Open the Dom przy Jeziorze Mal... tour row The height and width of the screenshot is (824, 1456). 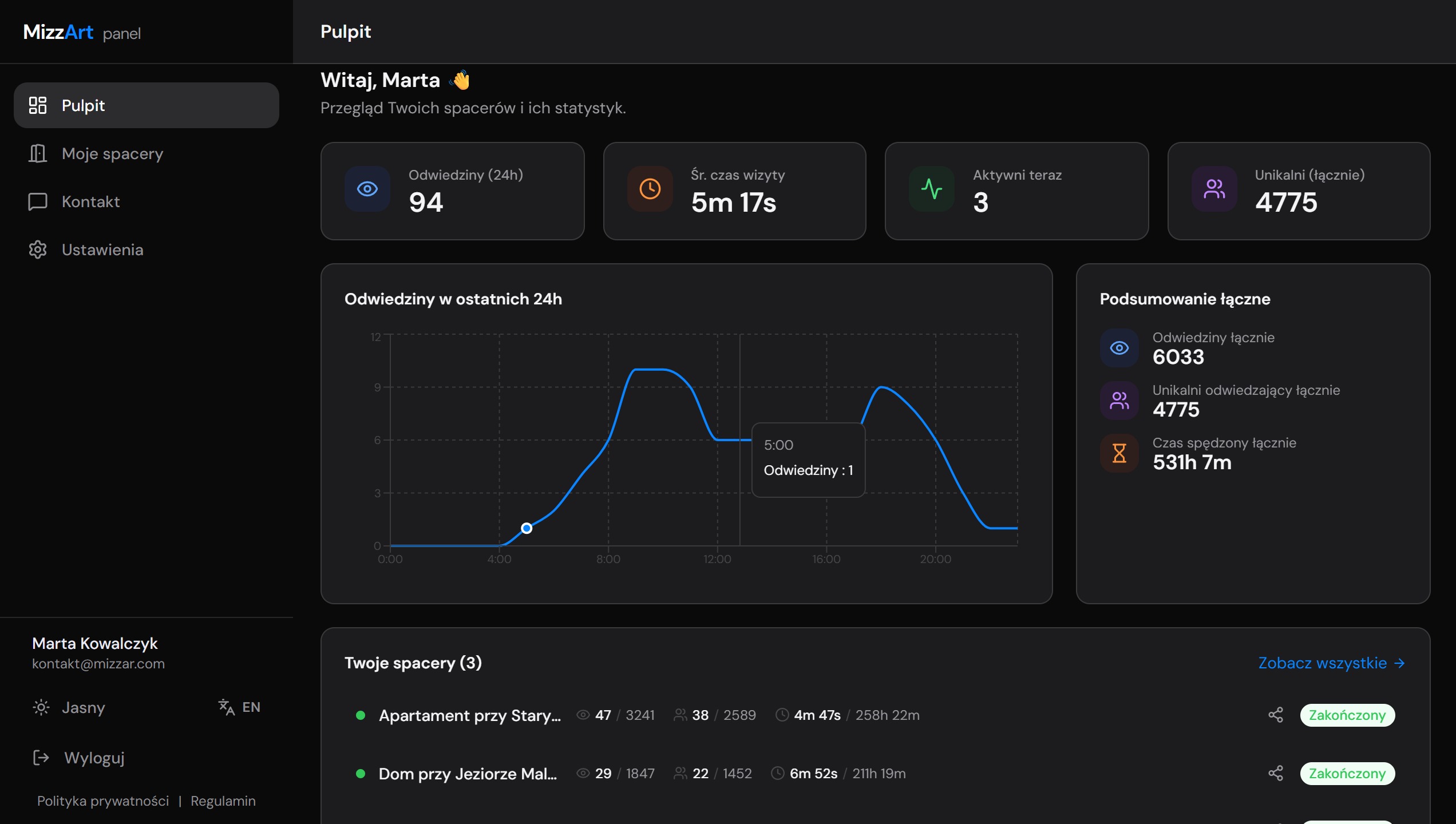pos(875,773)
